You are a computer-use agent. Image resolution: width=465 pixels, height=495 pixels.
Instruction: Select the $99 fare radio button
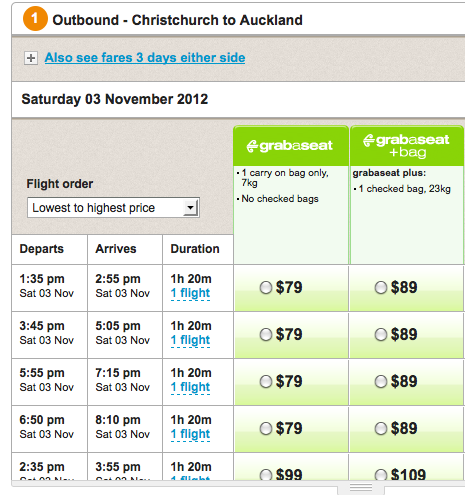click(x=266, y=475)
